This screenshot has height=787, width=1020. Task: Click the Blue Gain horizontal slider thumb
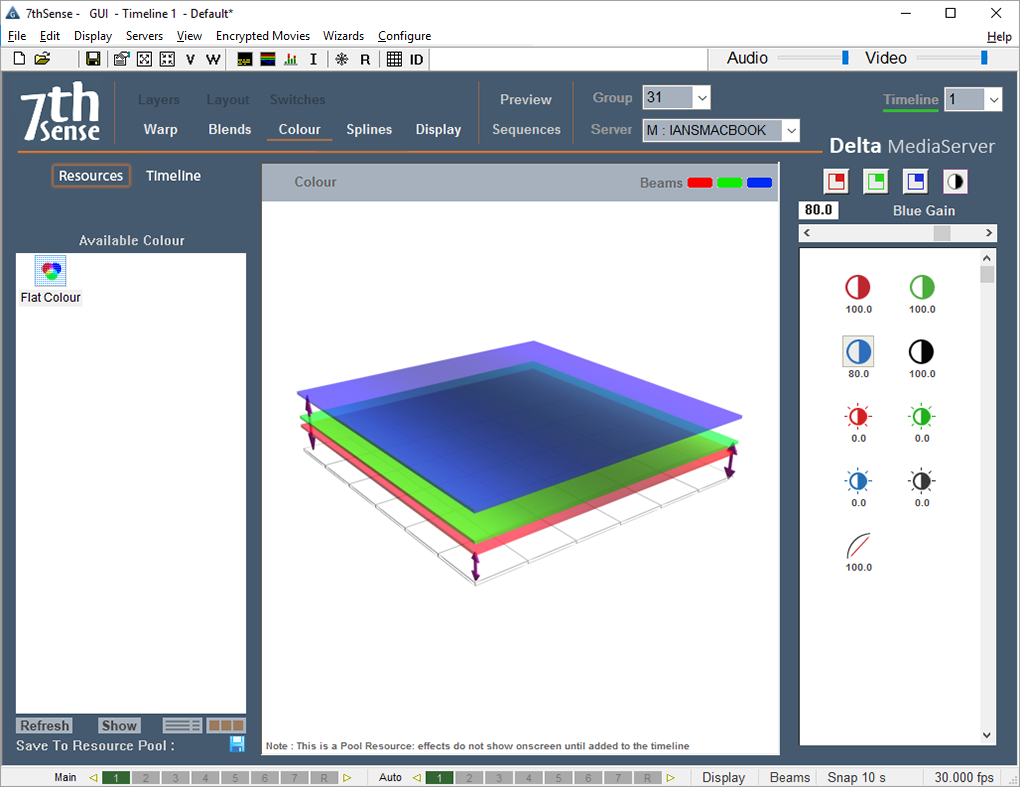tap(941, 233)
